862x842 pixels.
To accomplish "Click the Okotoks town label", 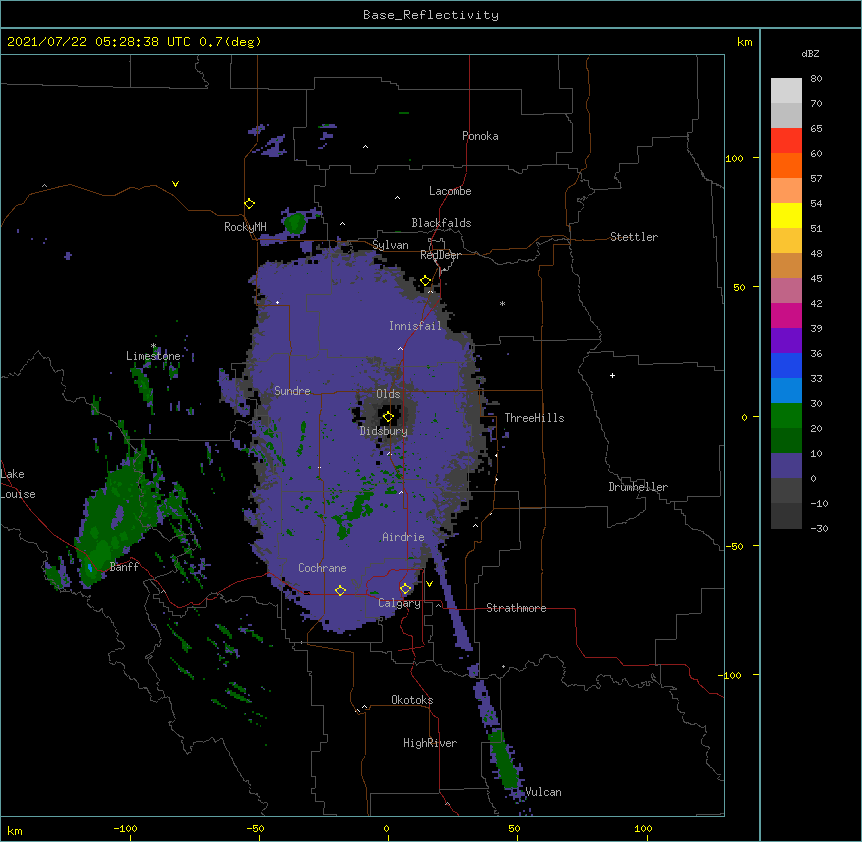I will [x=412, y=700].
